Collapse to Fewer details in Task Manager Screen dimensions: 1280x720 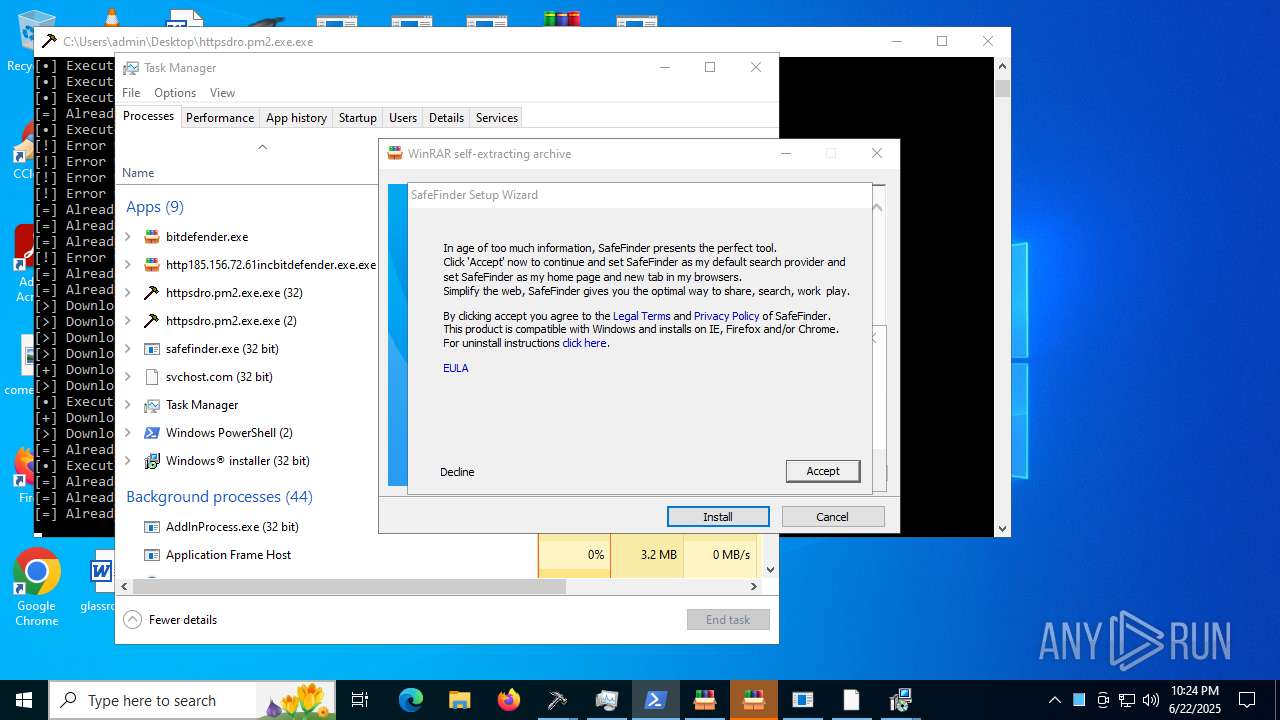click(171, 620)
